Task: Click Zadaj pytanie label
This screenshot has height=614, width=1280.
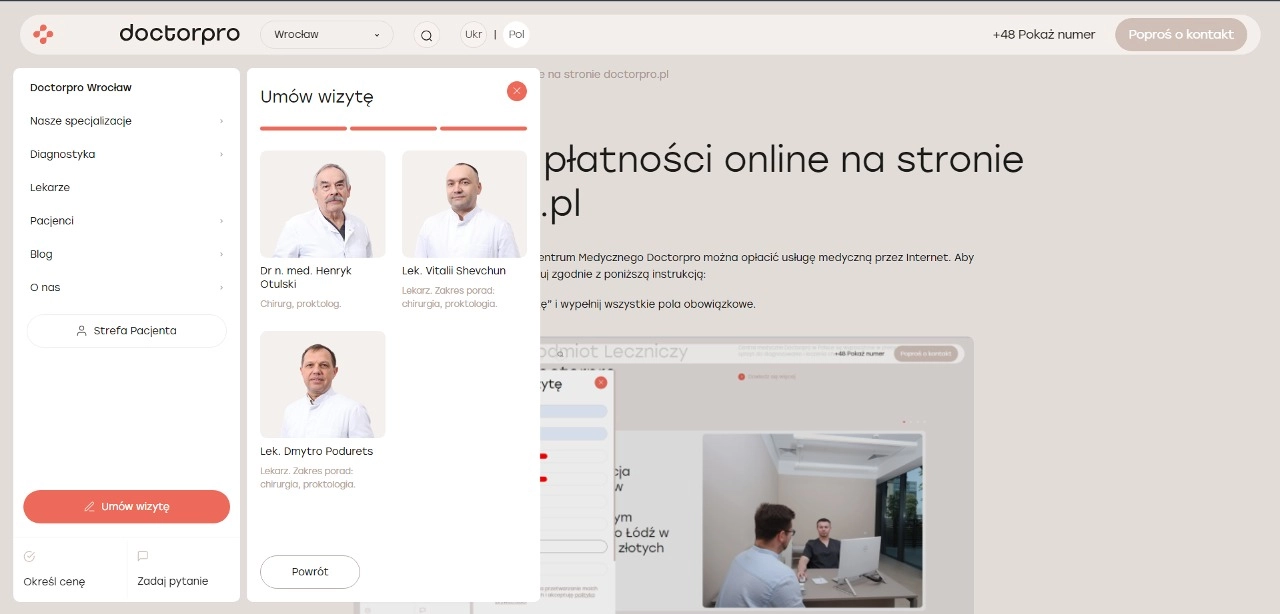Action: 173,581
